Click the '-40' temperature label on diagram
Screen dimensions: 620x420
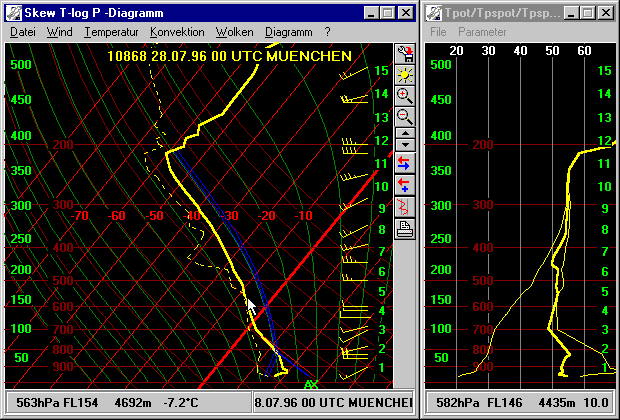191,216
